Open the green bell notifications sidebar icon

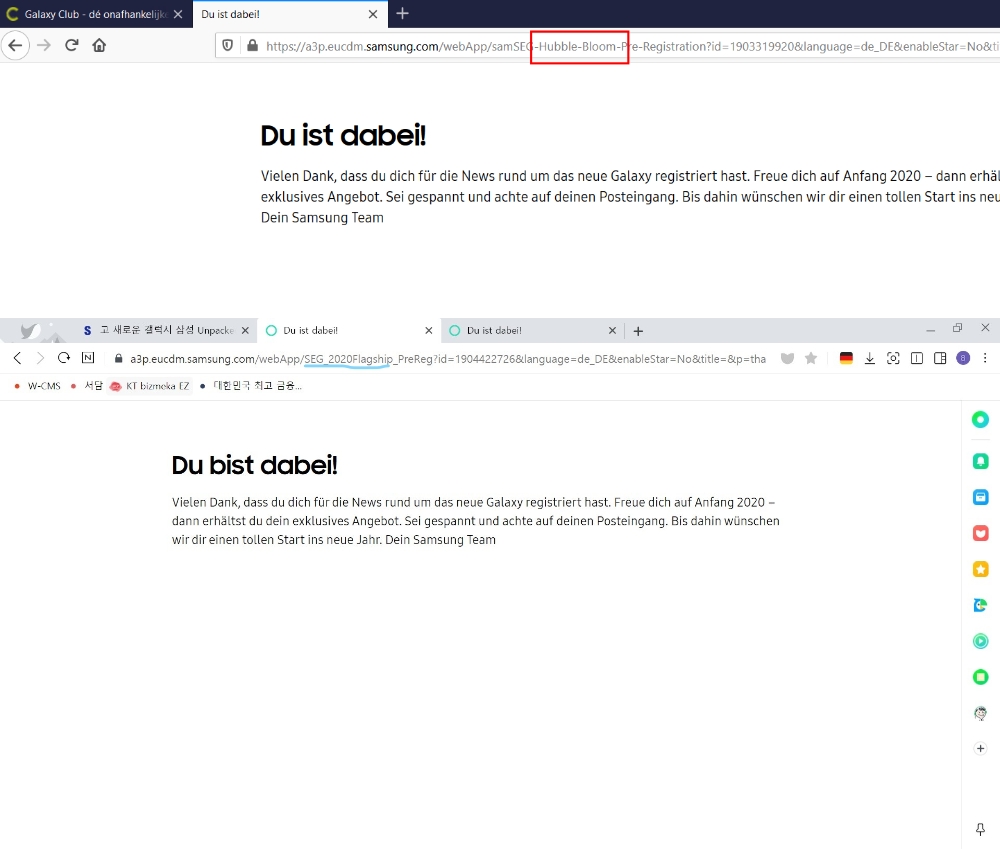[981, 461]
